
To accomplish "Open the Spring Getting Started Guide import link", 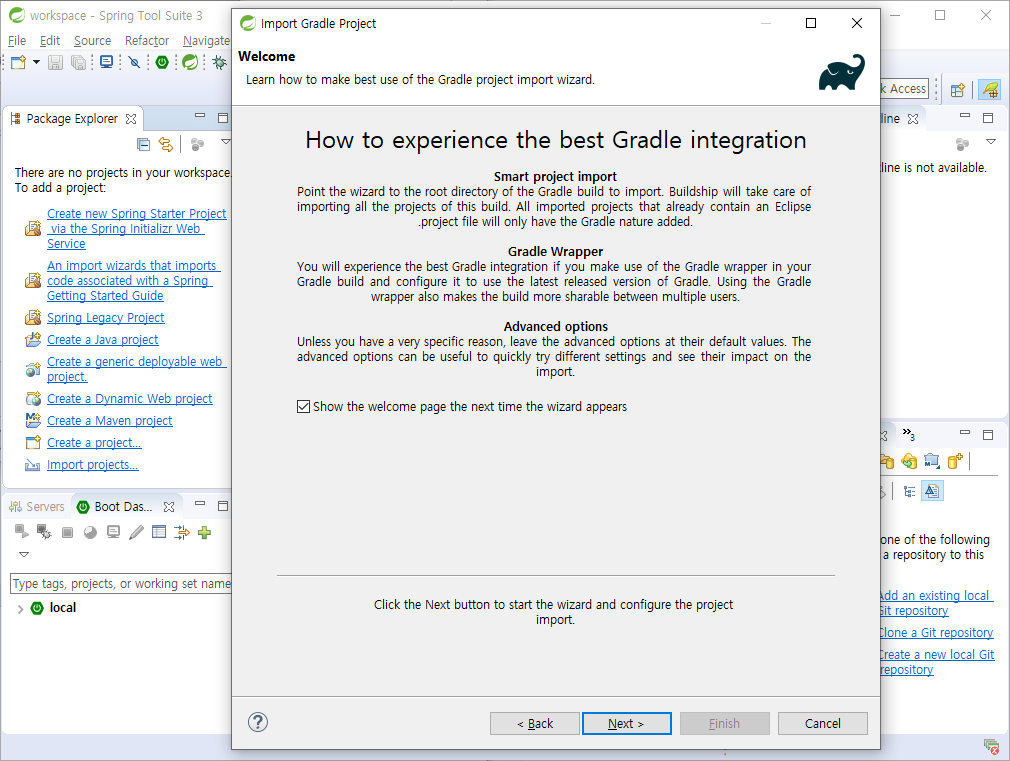I will click(x=133, y=280).
